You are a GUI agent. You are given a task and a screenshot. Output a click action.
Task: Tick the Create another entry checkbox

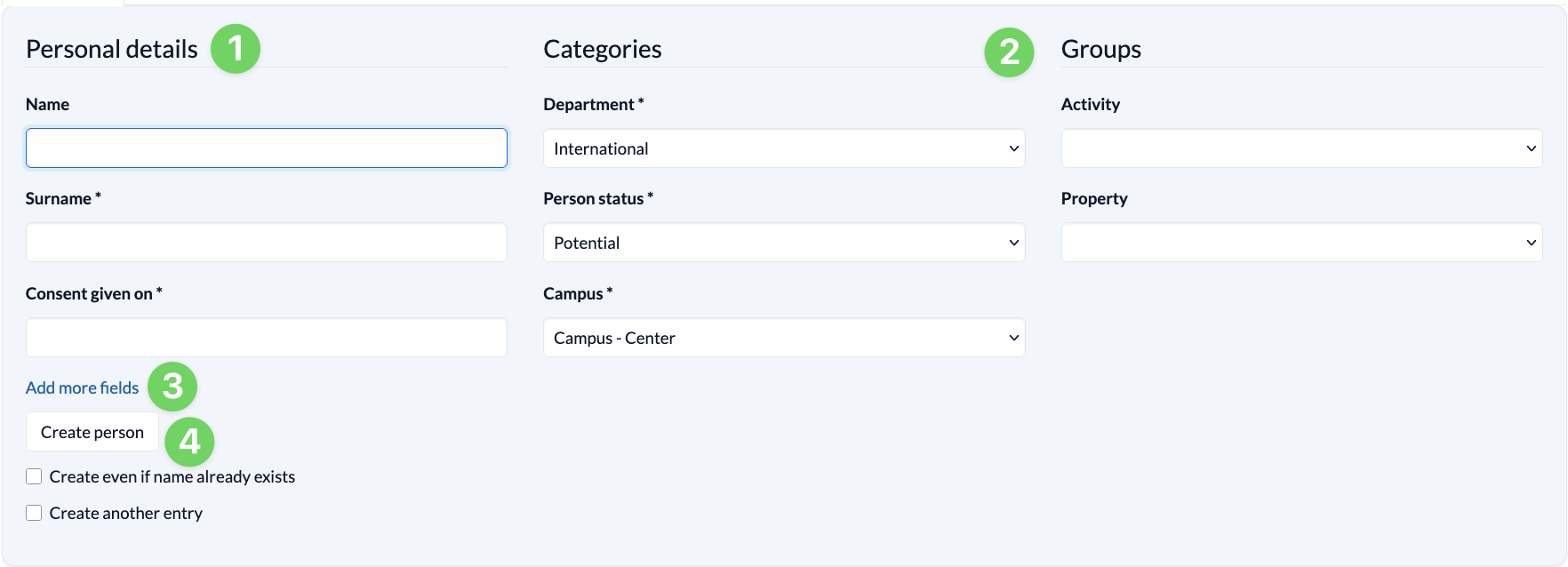pyautogui.click(x=34, y=513)
